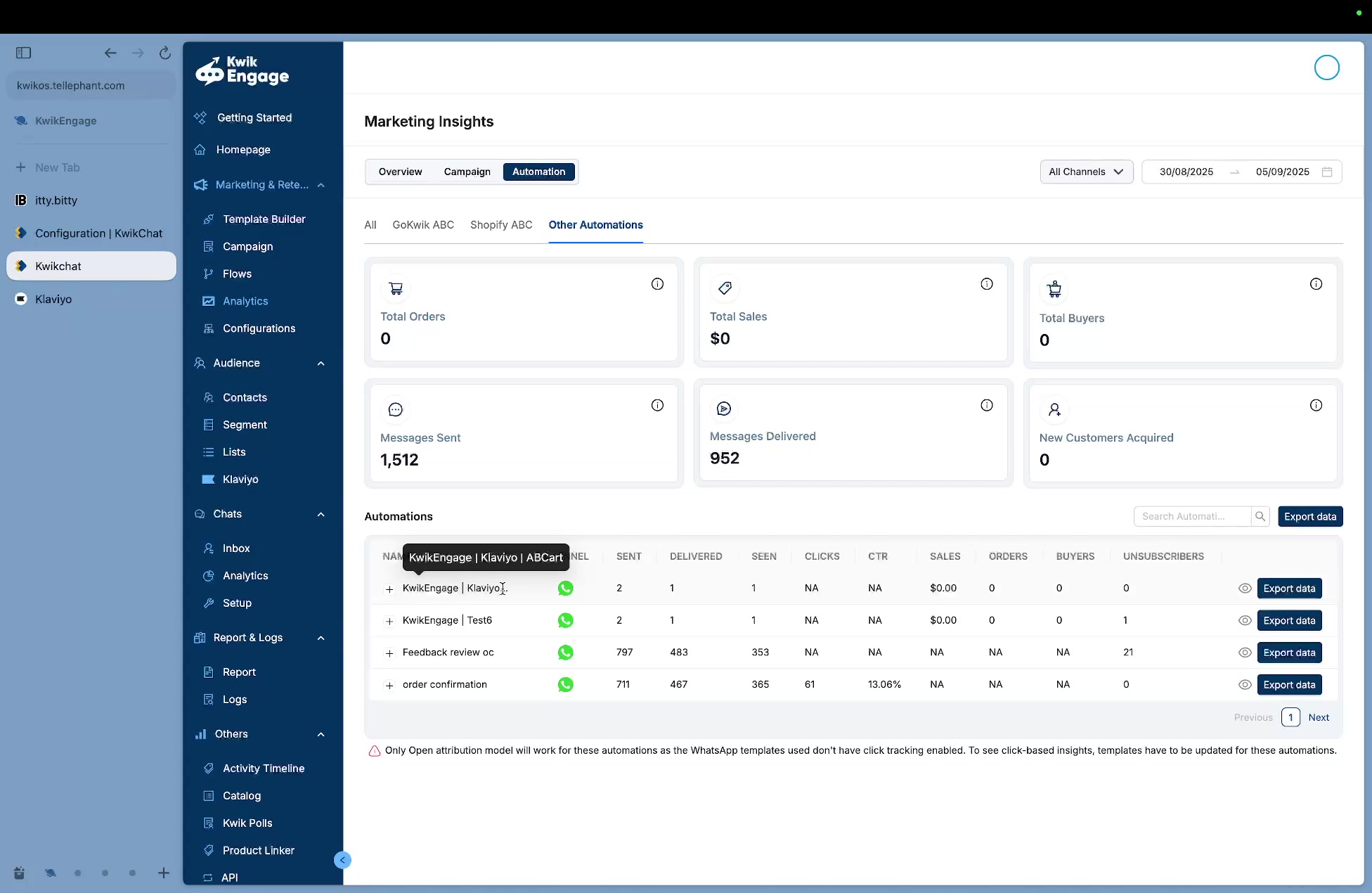Expand the Feedback review oc row
1372x893 pixels.
pos(389,653)
